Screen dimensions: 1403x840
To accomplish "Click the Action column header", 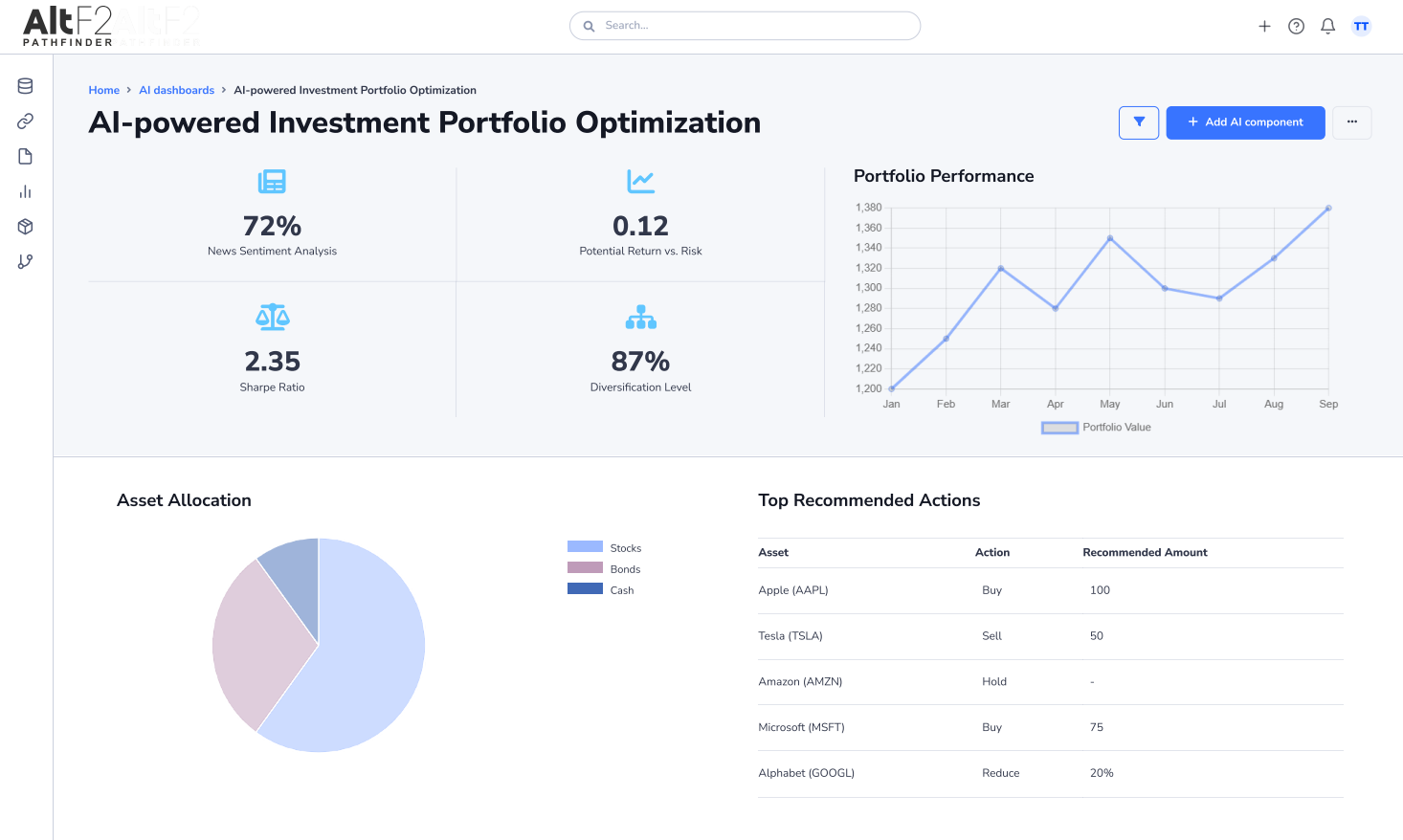I will pos(992,552).
